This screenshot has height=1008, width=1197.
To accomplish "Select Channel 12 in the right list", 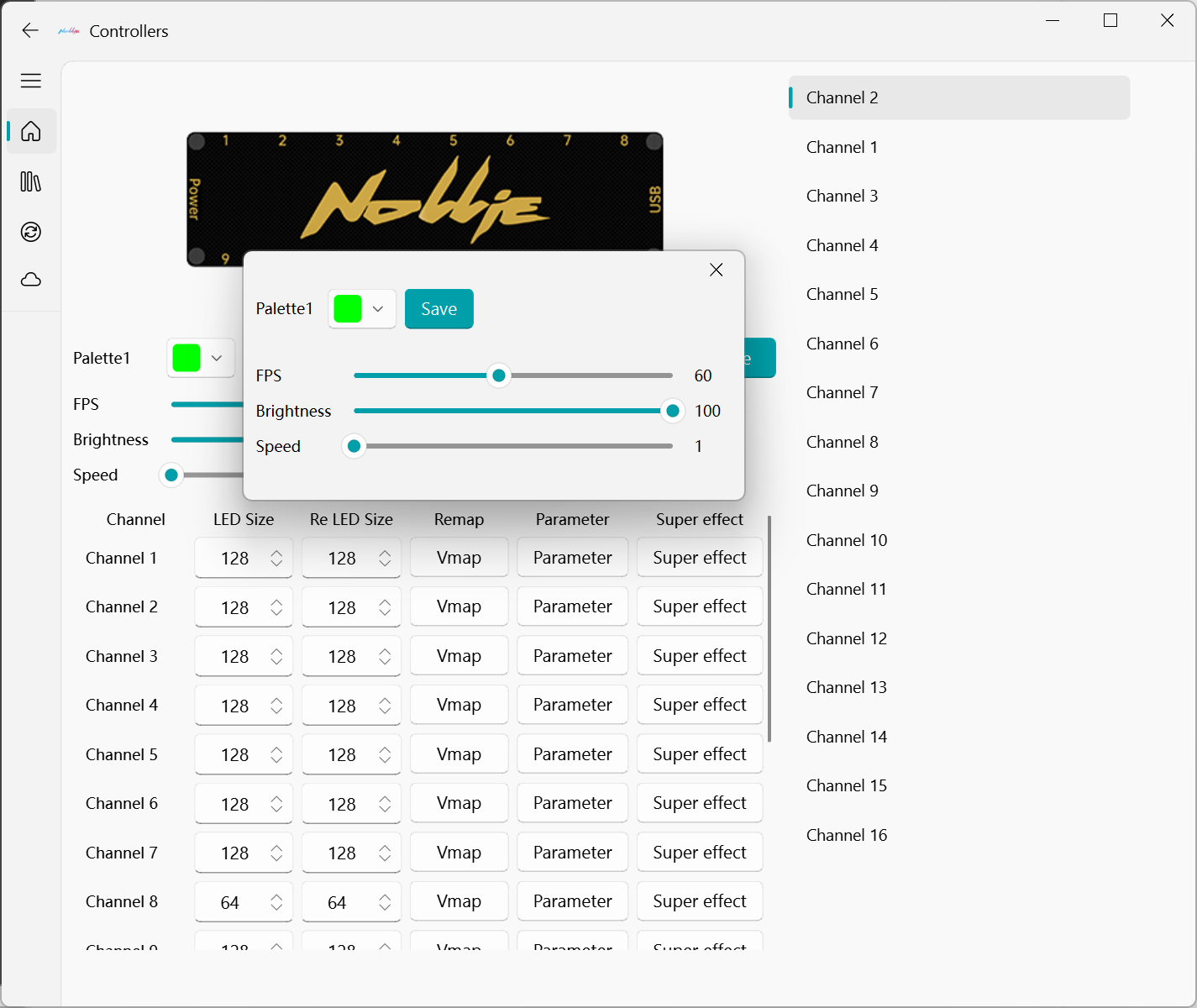I will [846, 638].
